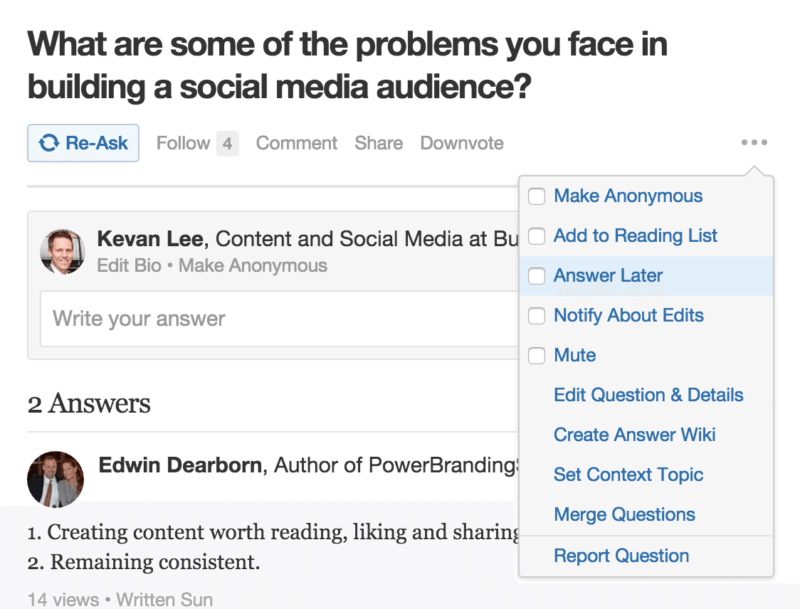The width and height of the screenshot is (800, 609).
Task: Click Kevan Lee's profile picture
Action: 62,251
